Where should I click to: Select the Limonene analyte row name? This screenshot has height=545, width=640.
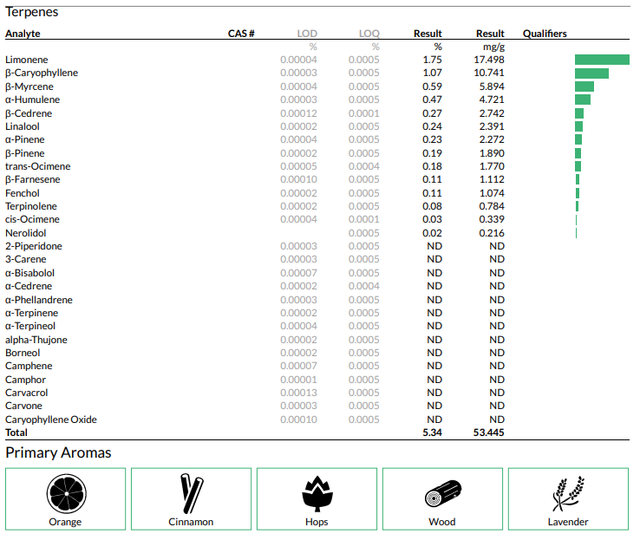[27, 60]
